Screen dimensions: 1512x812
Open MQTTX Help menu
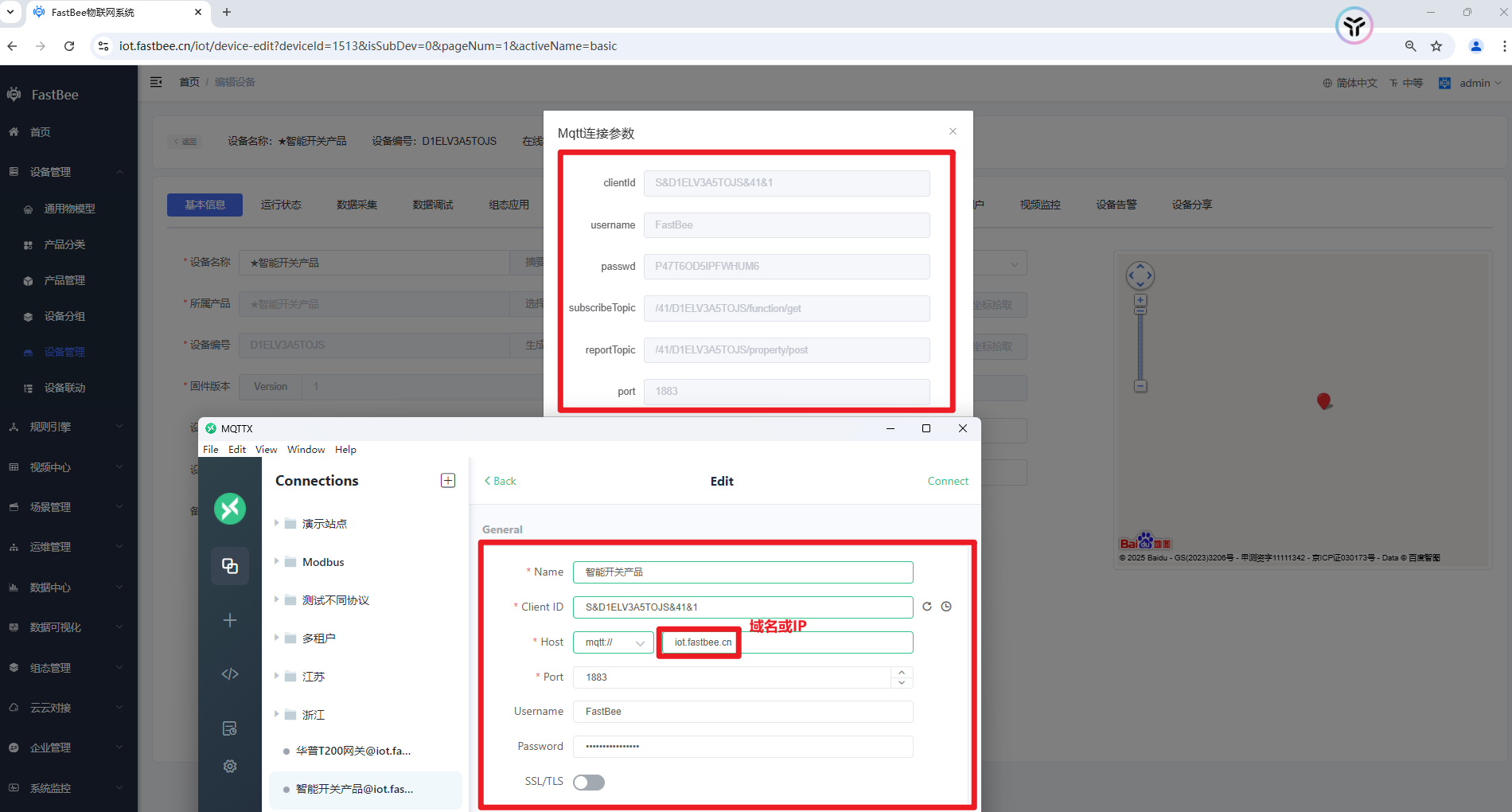click(345, 449)
